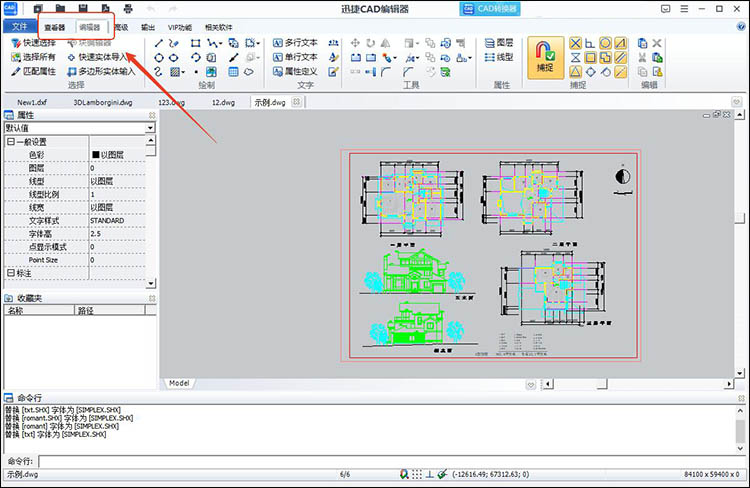Click the delete X icon in edit group
Screen dimensions: 750x488
tap(657, 43)
